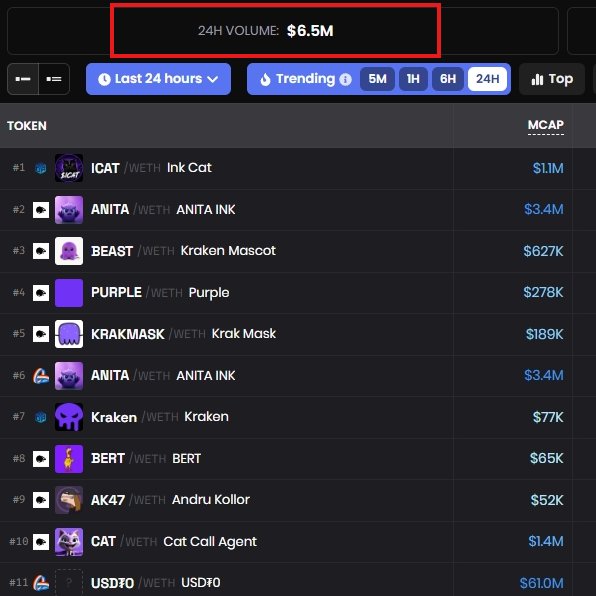Click the #11 rank number
This screenshot has width=596, height=596.
pyautogui.click(x=19, y=582)
